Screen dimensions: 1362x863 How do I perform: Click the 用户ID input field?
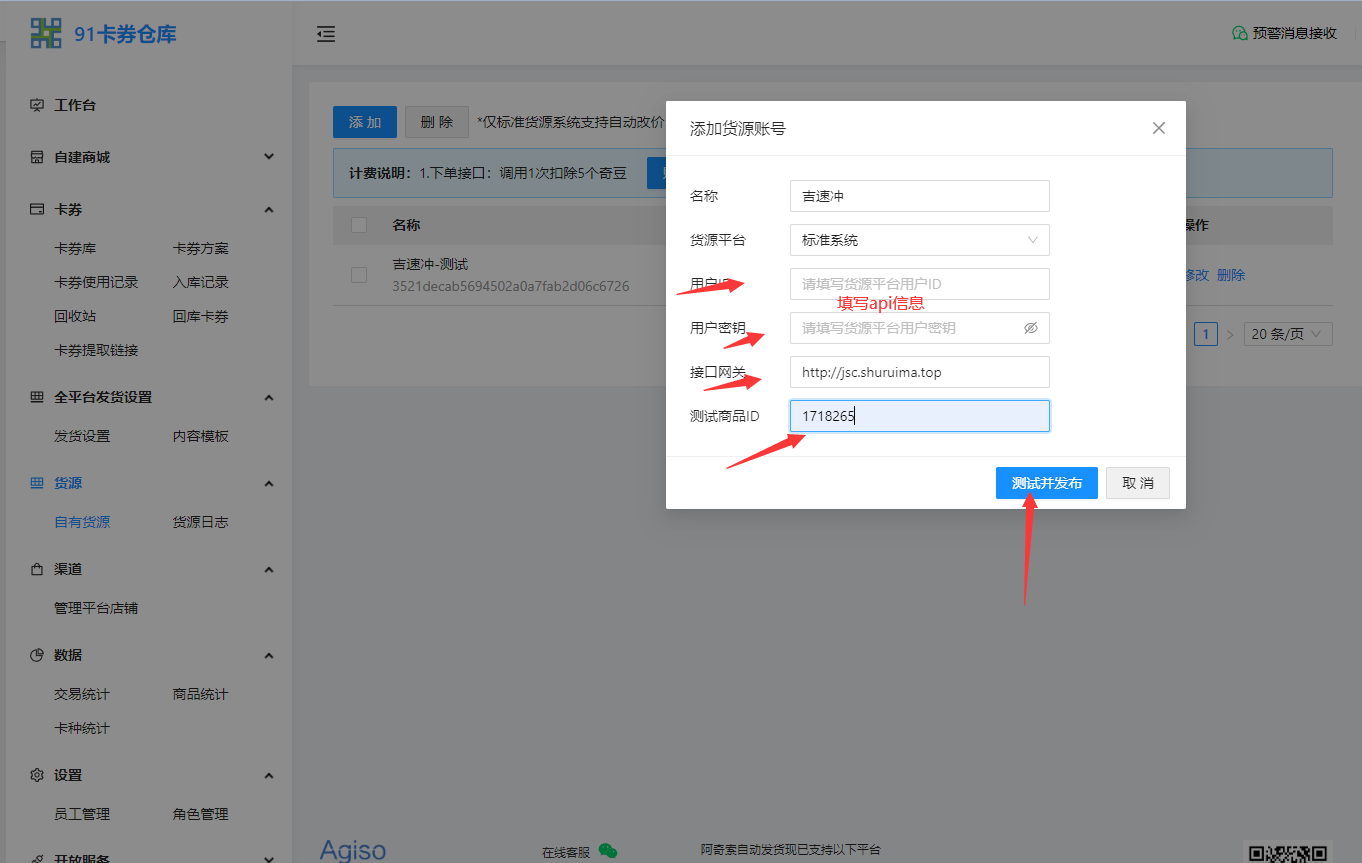point(919,284)
